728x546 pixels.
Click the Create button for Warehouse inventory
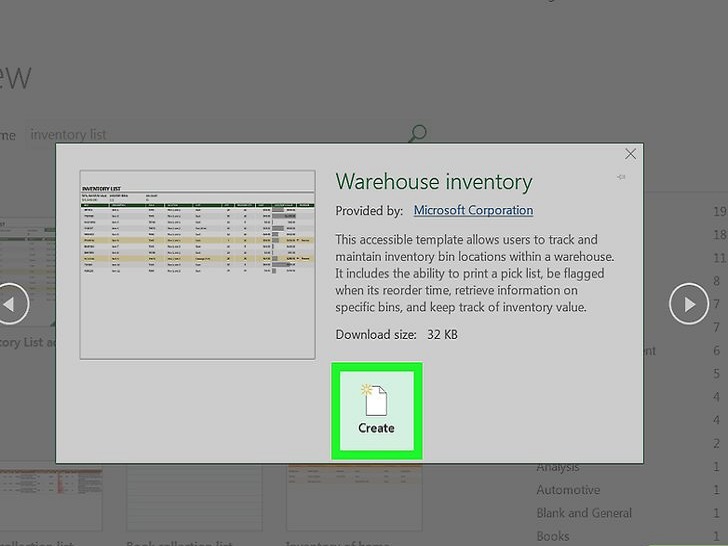click(377, 411)
